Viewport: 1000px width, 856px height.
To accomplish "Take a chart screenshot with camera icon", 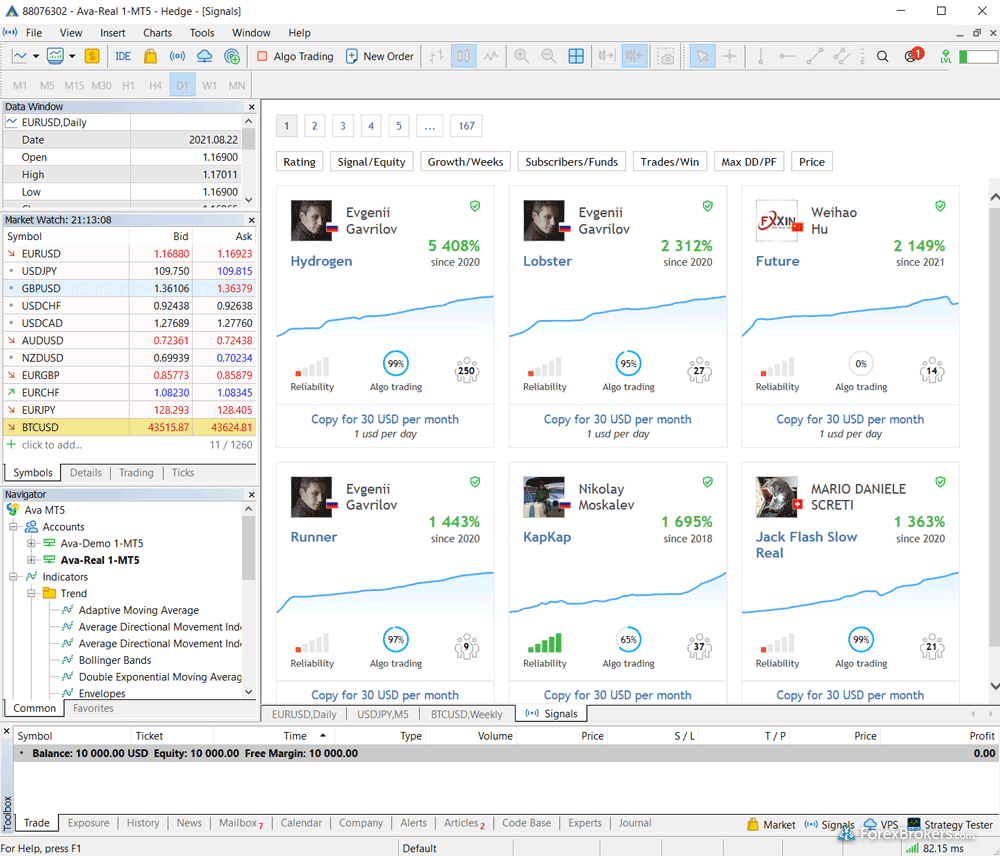I will tap(666, 56).
